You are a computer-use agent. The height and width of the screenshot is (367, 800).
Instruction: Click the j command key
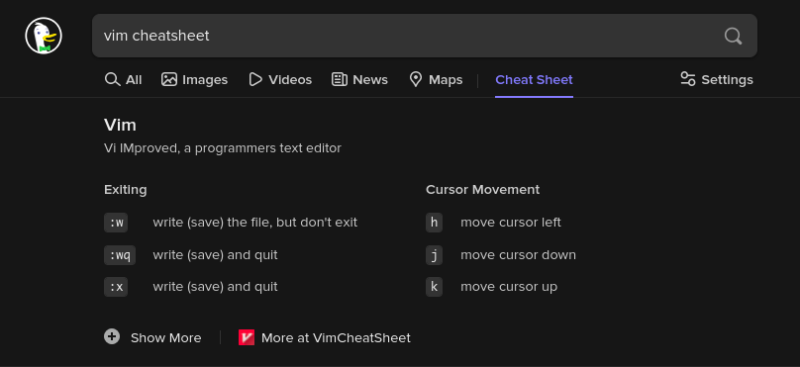tap(434, 255)
